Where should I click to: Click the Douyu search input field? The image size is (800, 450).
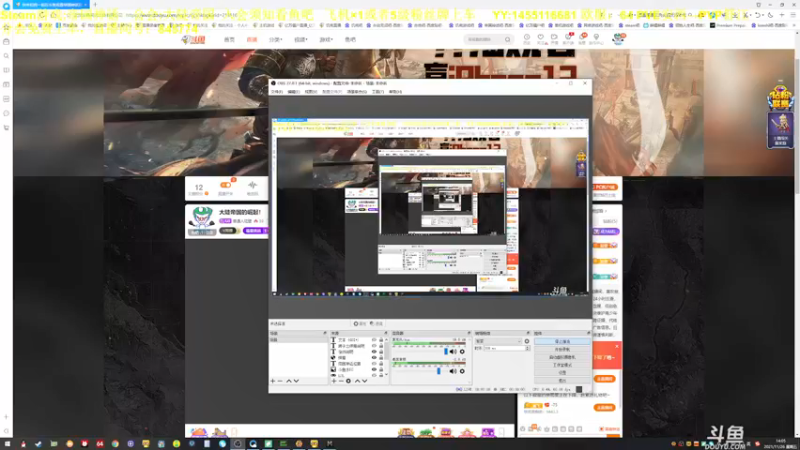484,39
